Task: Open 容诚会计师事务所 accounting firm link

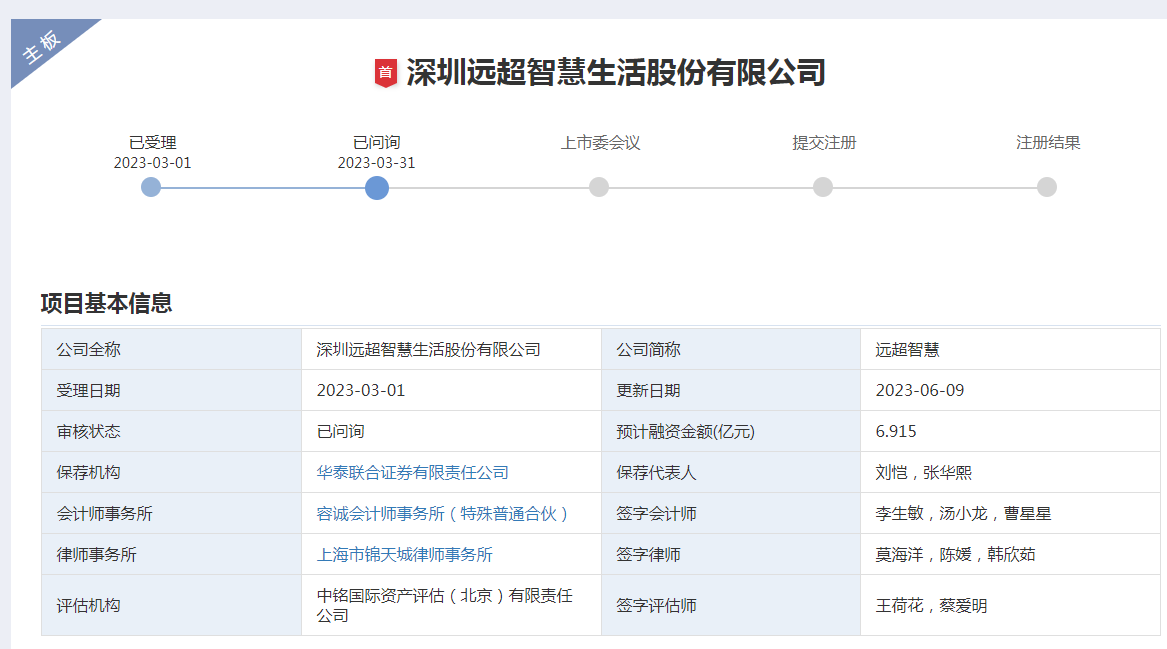Action: (x=442, y=513)
